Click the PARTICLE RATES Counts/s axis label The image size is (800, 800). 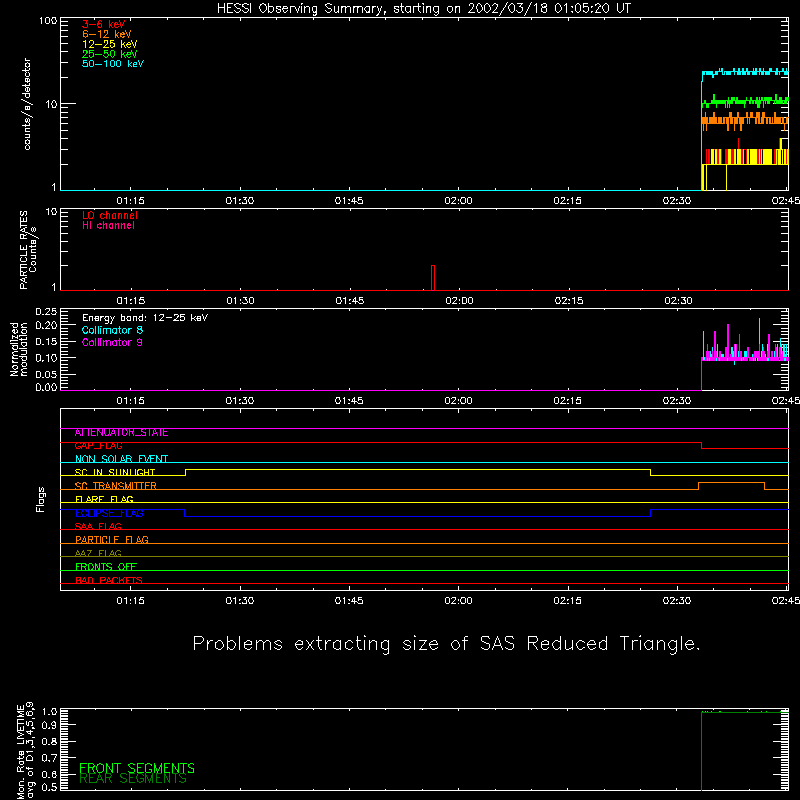(28, 249)
